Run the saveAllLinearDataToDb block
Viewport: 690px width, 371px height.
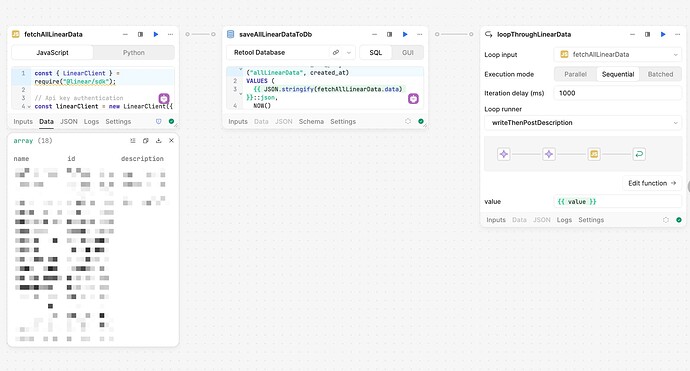point(405,34)
